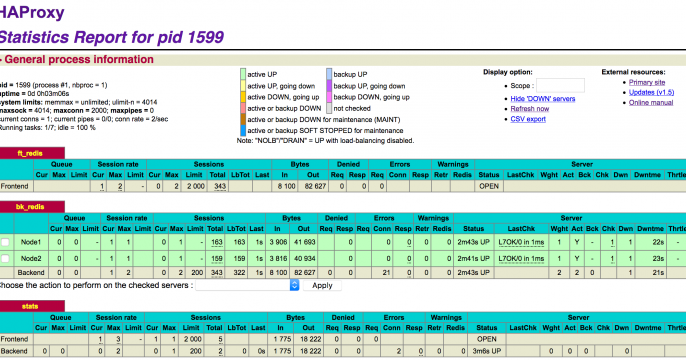Image resolution: width=686 pixels, height=360 pixels.
Task: Click Node1 downtime '22s' value
Action: pos(658,242)
